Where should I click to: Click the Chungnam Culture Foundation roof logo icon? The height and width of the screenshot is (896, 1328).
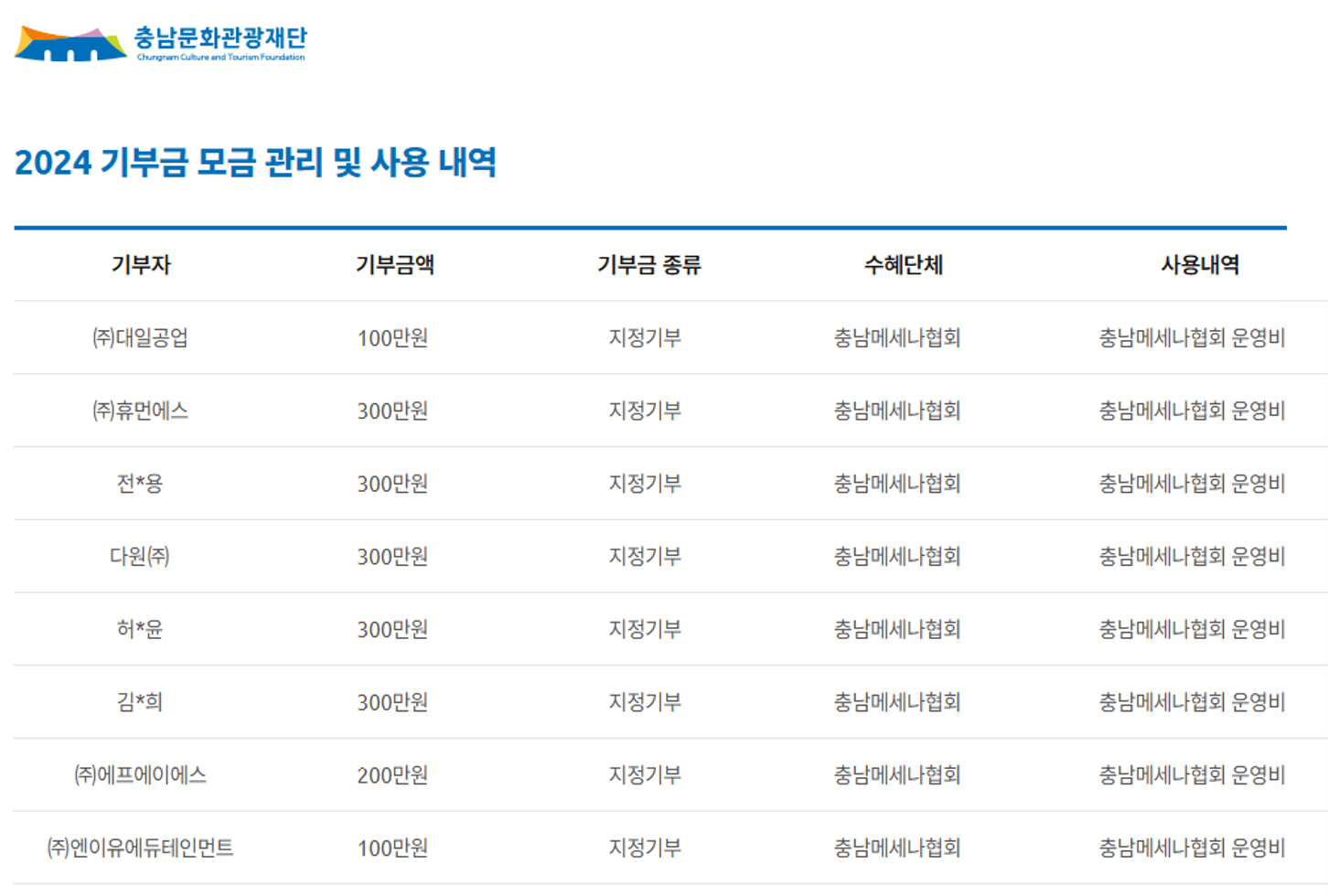(70, 43)
